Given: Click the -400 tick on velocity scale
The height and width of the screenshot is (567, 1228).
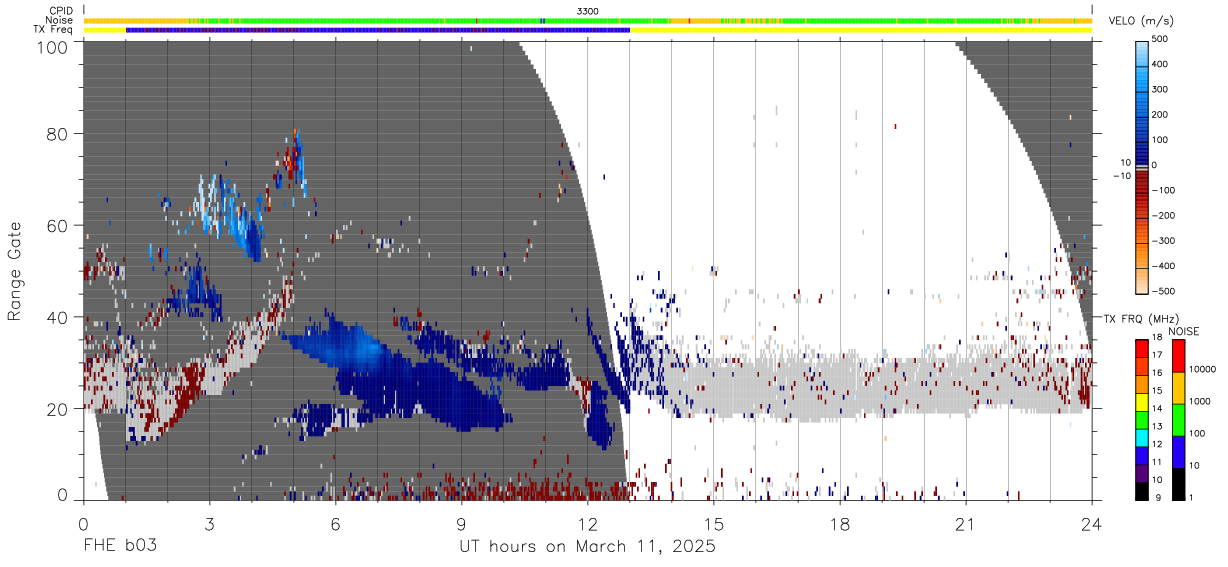Looking at the screenshot, I should (x=1164, y=266).
